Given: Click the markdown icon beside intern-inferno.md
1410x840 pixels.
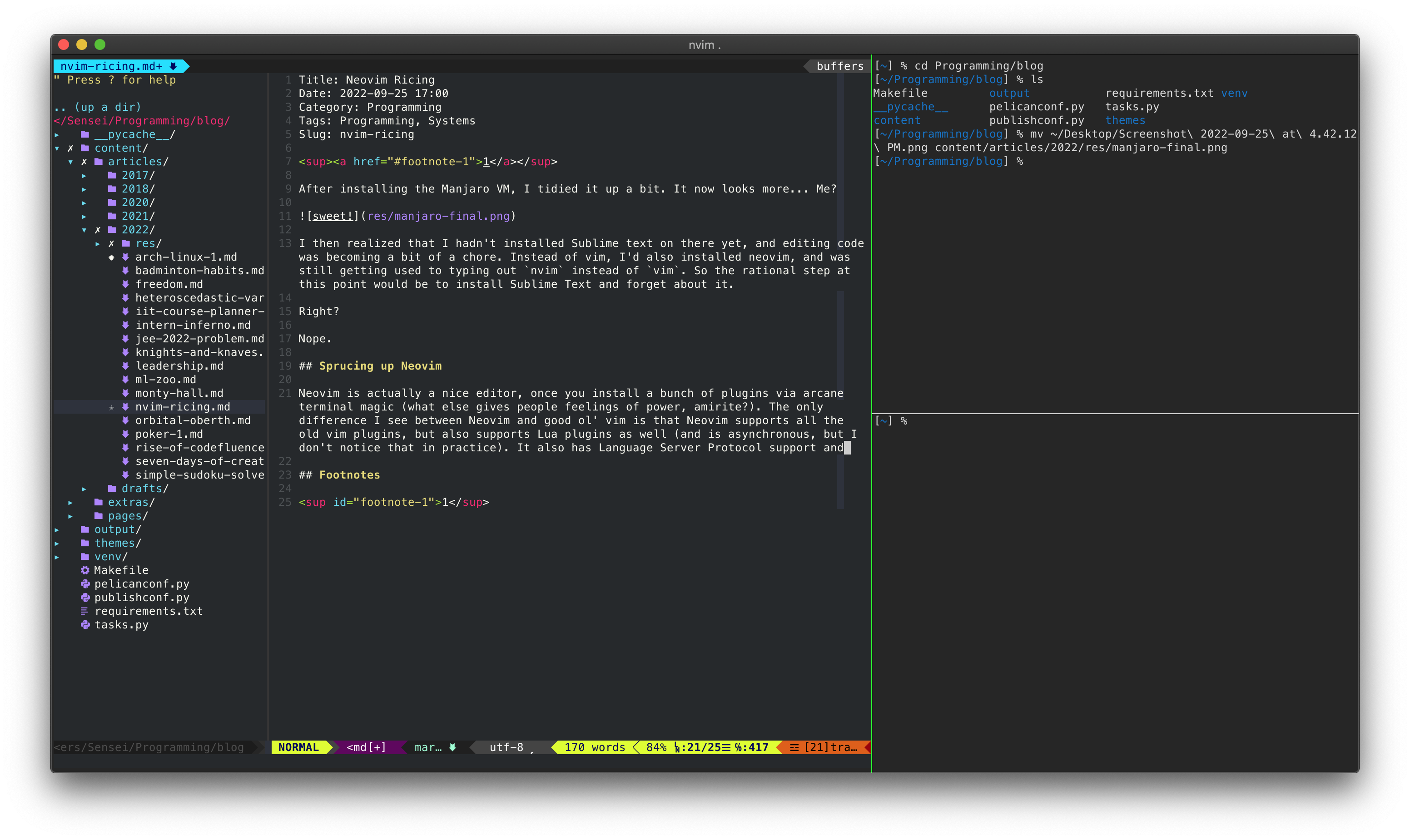Looking at the screenshot, I should (126, 325).
